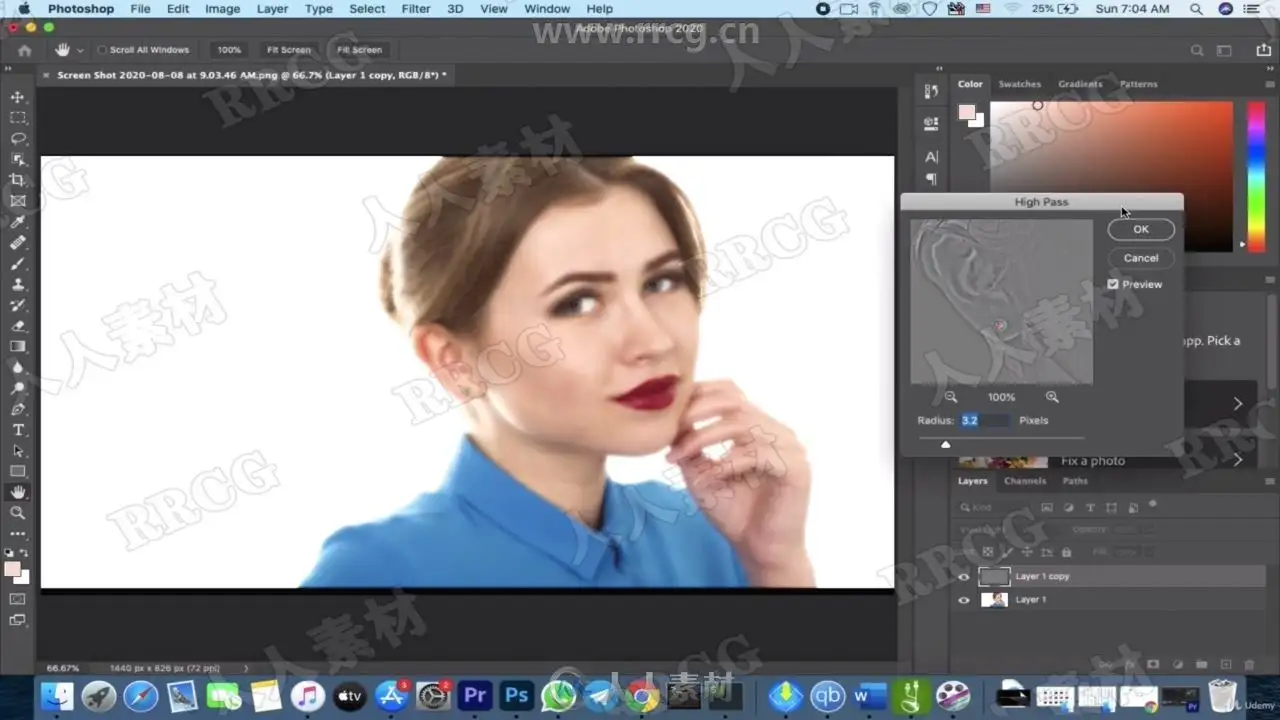Open workspace switcher dropdown
1280x720 pixels.
point(1224,50)
